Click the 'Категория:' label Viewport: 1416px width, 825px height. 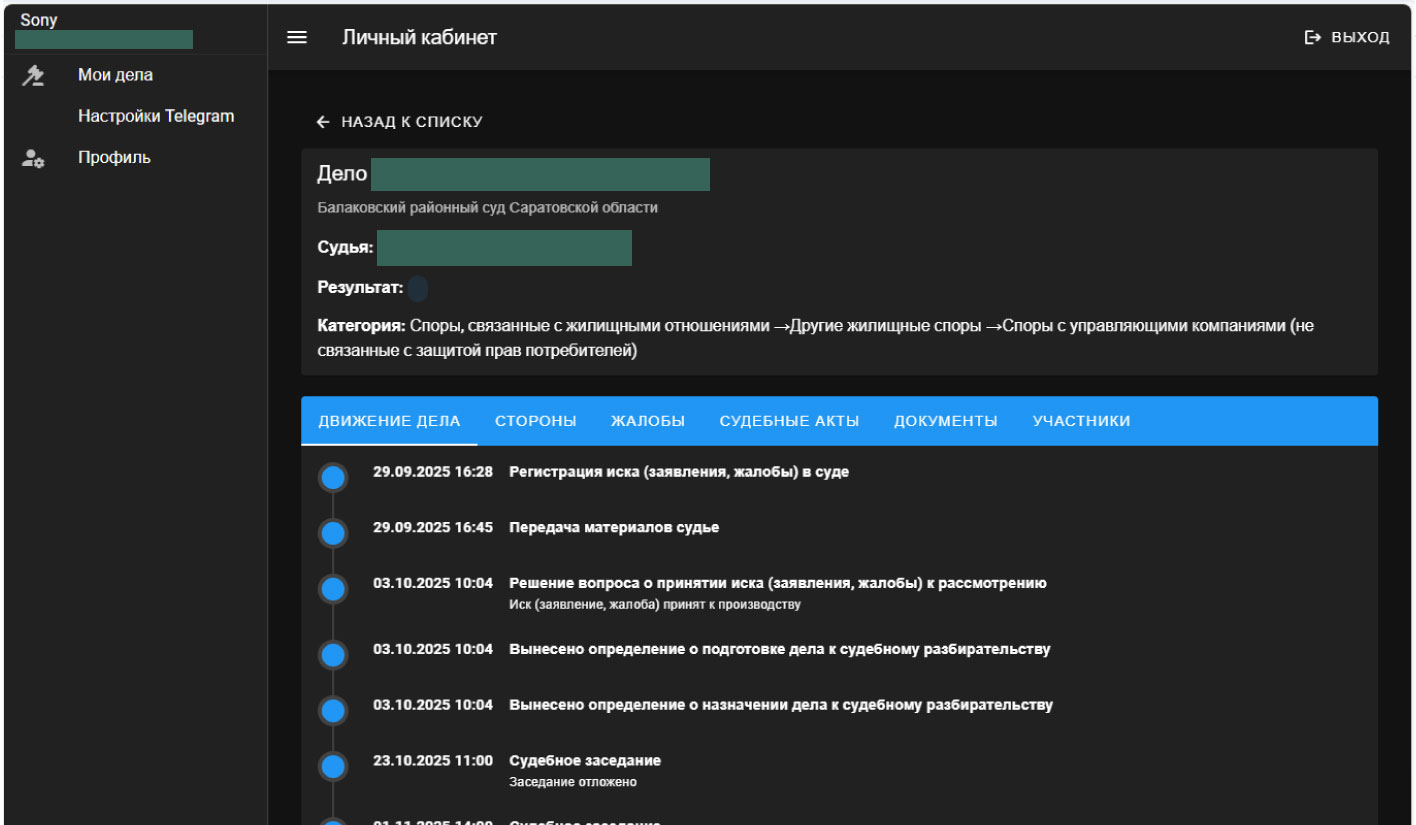point(361,326)
